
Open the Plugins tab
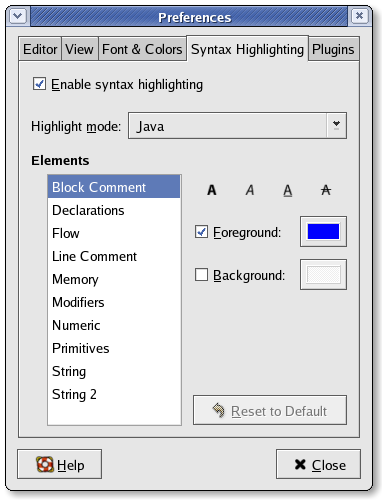coord(333,49)
